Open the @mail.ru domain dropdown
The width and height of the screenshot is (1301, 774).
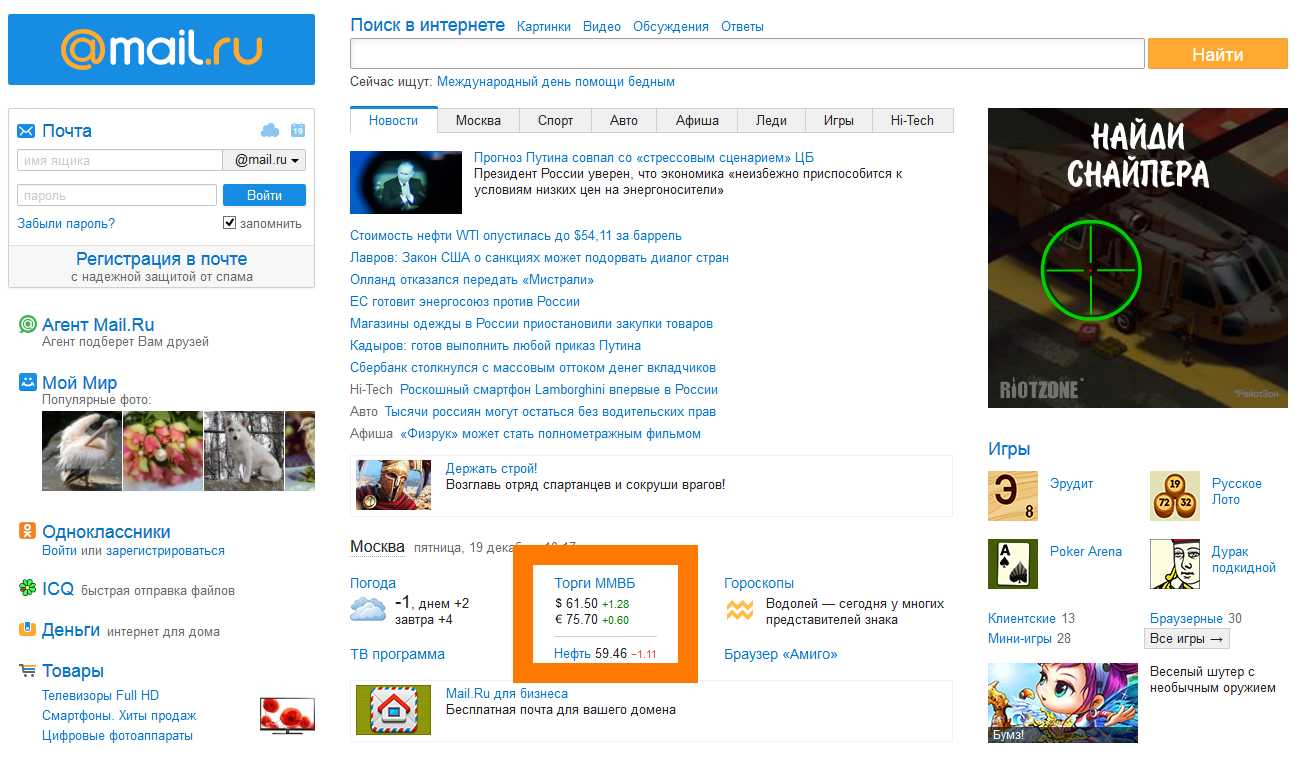click(x=264, y=160)
